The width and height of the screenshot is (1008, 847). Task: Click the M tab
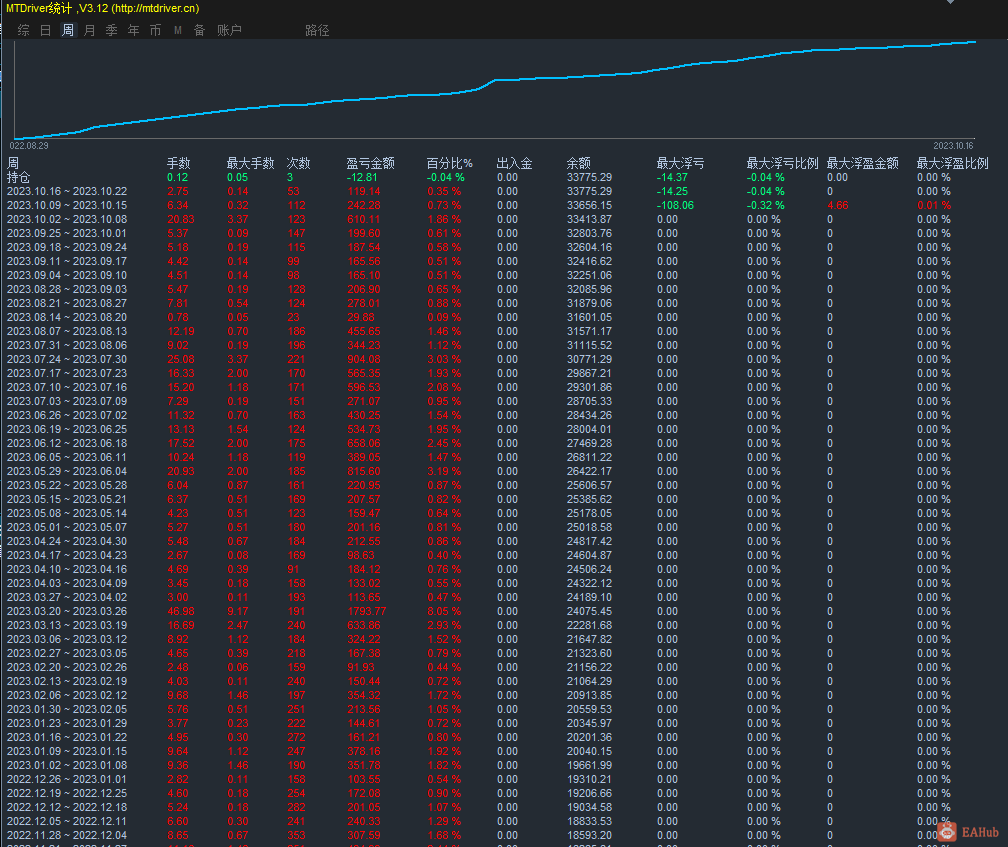178,30
